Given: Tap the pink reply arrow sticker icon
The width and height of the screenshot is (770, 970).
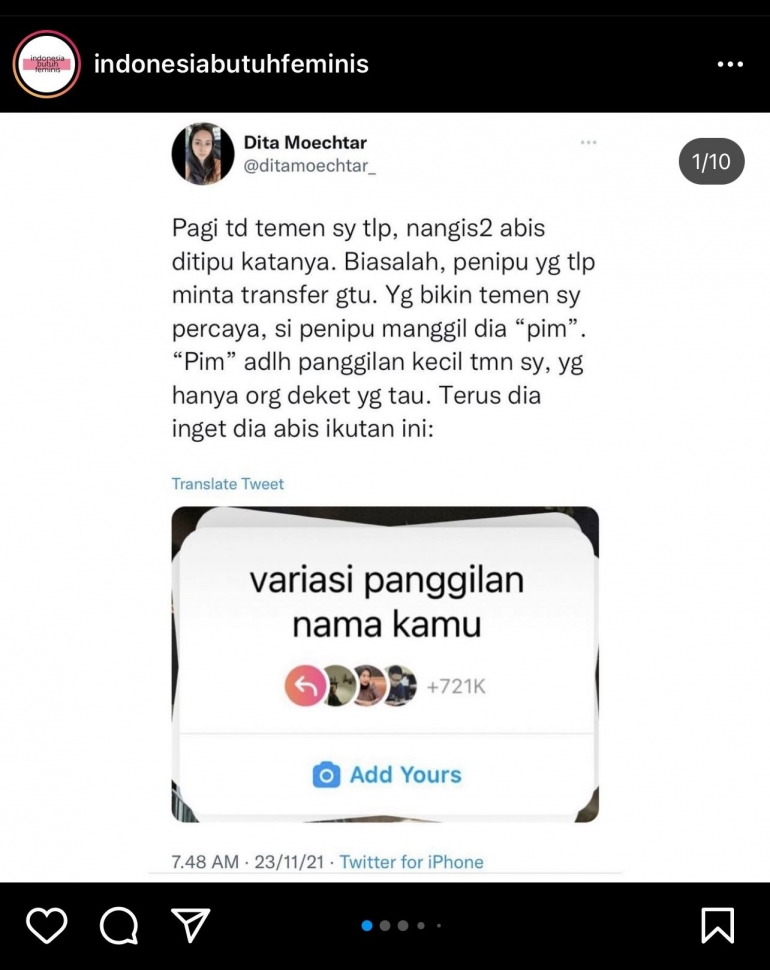Looking at the screenshot, I should coord(305,685).
